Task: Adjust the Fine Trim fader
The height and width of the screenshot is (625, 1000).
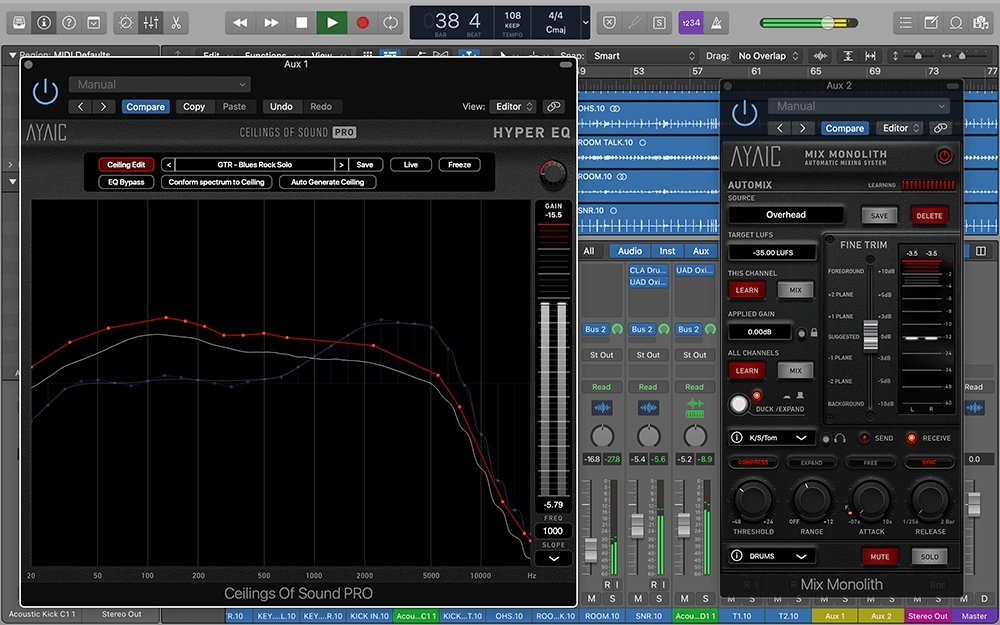Action: click(870, 336)
